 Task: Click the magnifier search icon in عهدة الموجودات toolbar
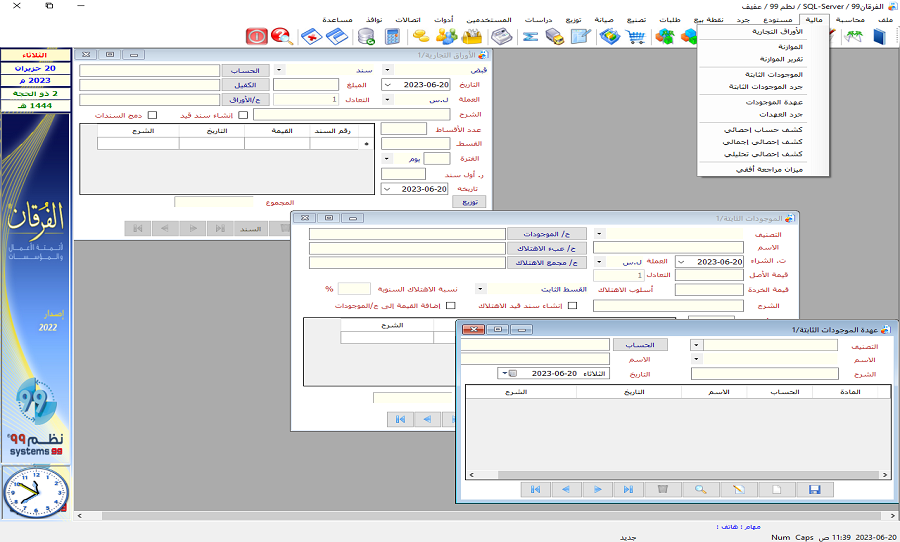[701, 489]
